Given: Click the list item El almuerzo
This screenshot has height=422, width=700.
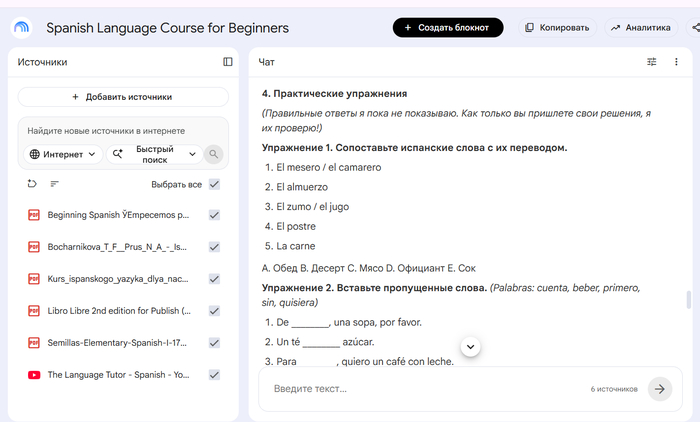Looking at the screenshot, I should [x=302, y=187].
